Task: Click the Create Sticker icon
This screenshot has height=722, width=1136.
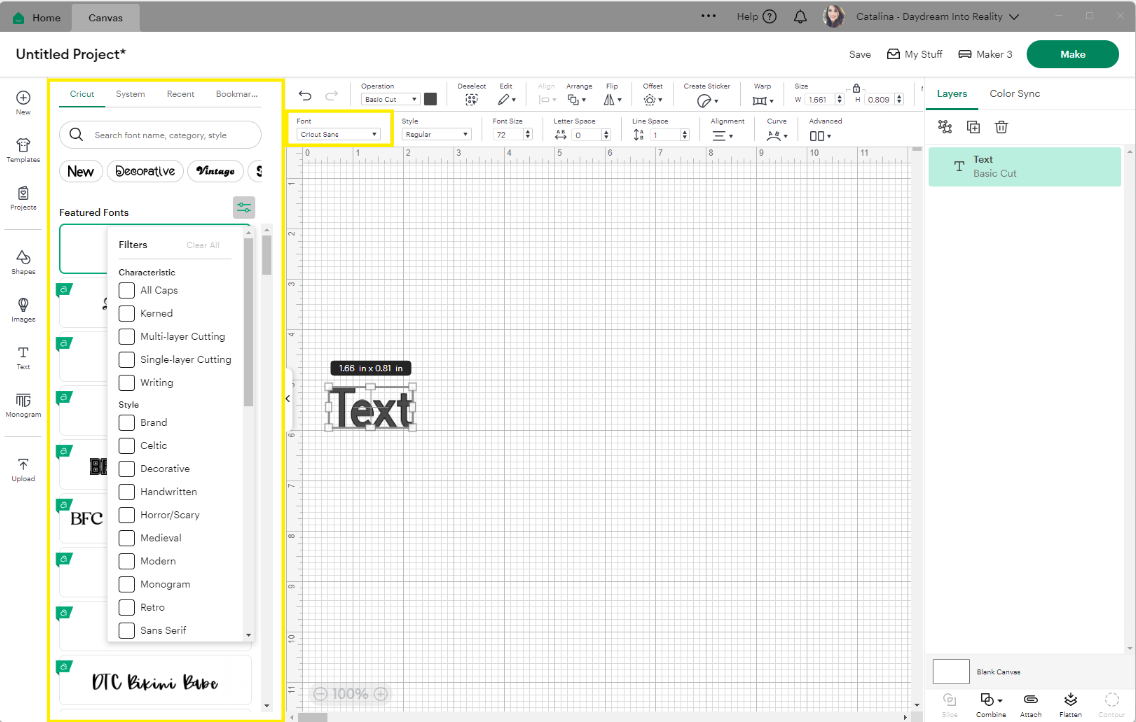Action: [706, 101]
